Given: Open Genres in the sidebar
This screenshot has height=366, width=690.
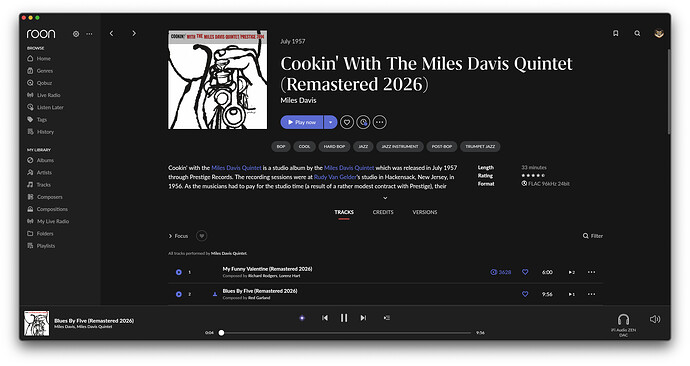Looking at the screenshot, I should pyautogui.click(x=40, y=71).
